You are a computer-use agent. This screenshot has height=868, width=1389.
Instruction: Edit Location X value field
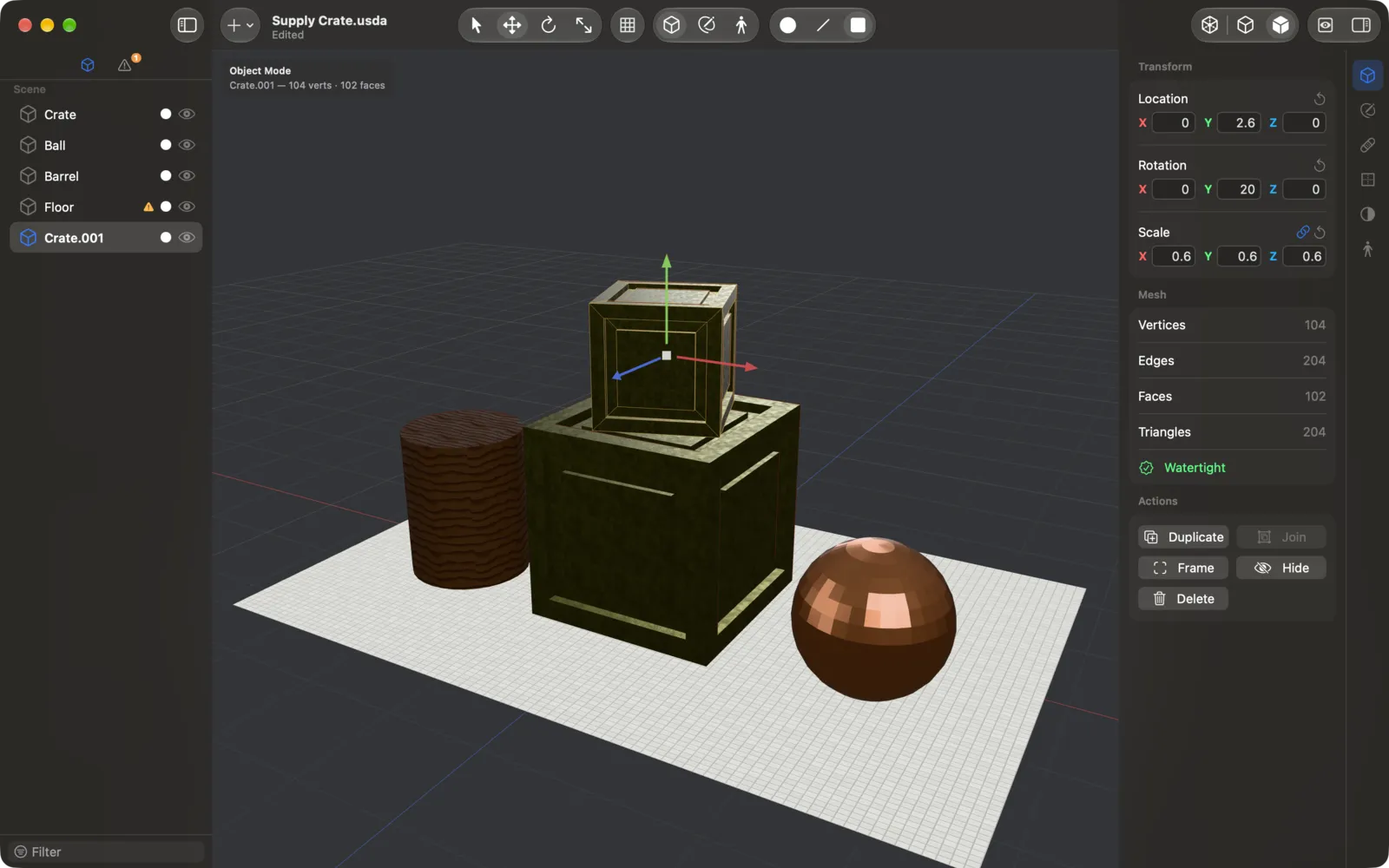coord(1174,123)
